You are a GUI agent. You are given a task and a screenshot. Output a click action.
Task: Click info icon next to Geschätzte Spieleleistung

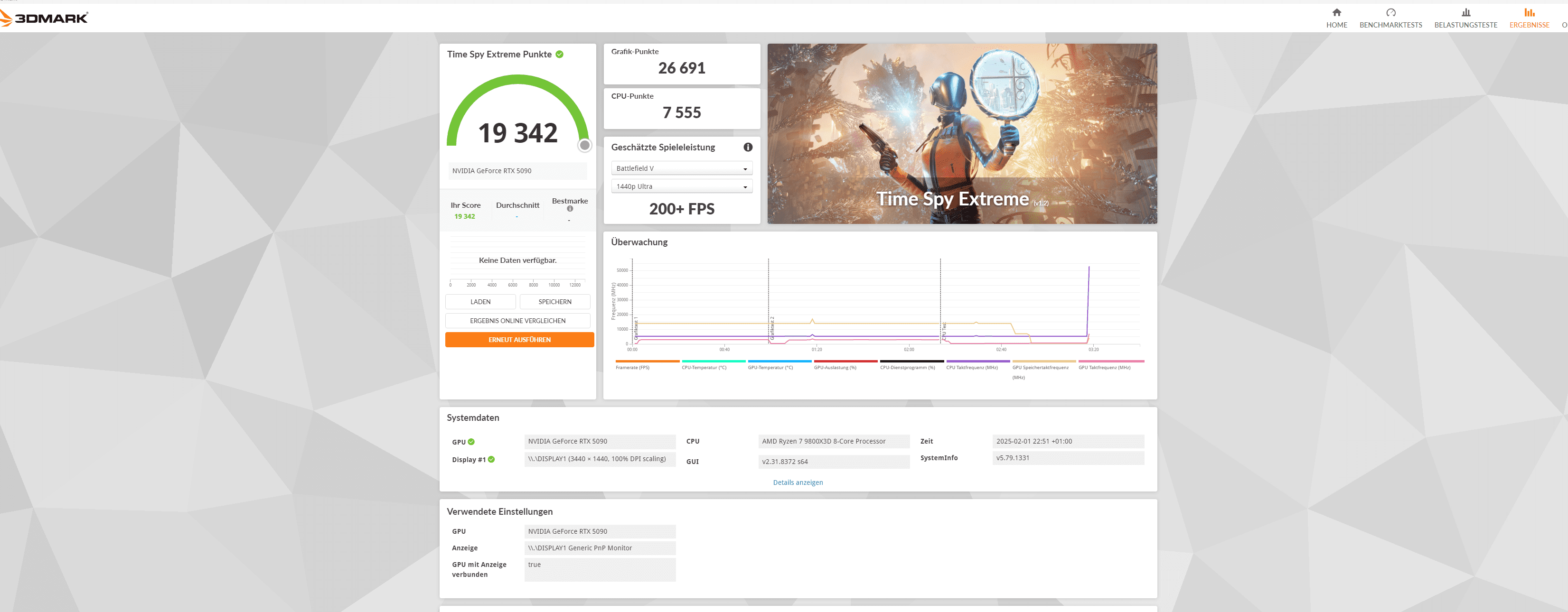[748, 147]
